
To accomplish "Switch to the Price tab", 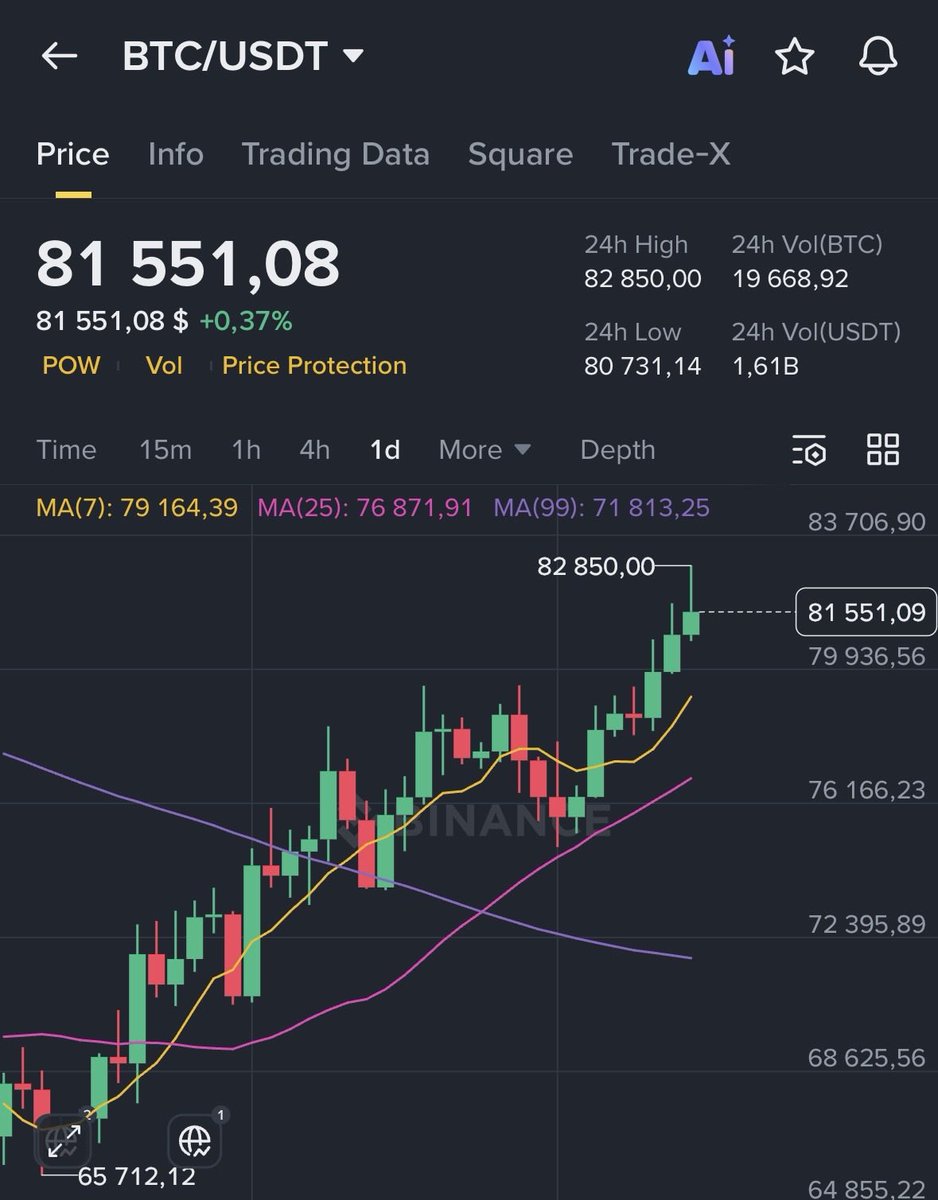I will click(x=73, y=154).
